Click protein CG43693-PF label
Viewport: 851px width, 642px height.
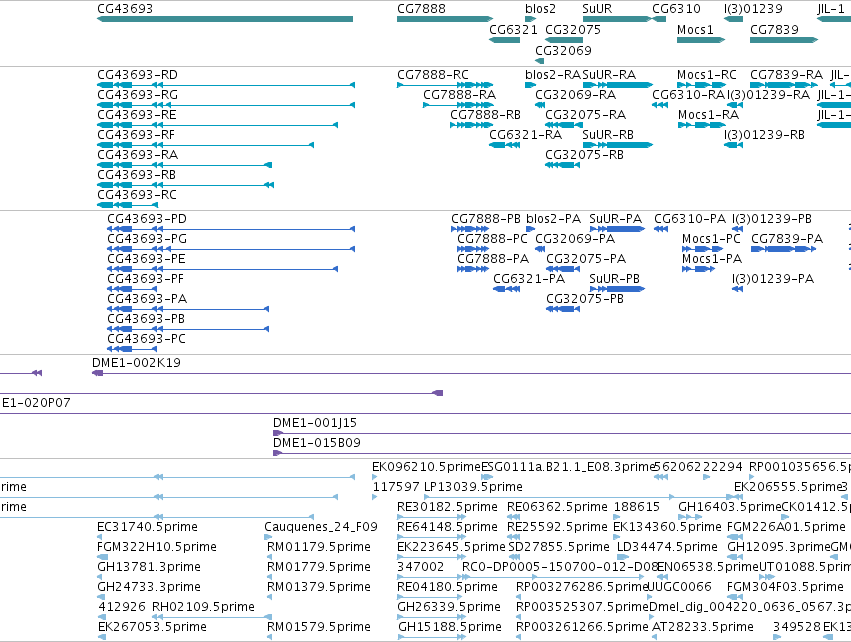pyautogui.click(x=145, y=279)
